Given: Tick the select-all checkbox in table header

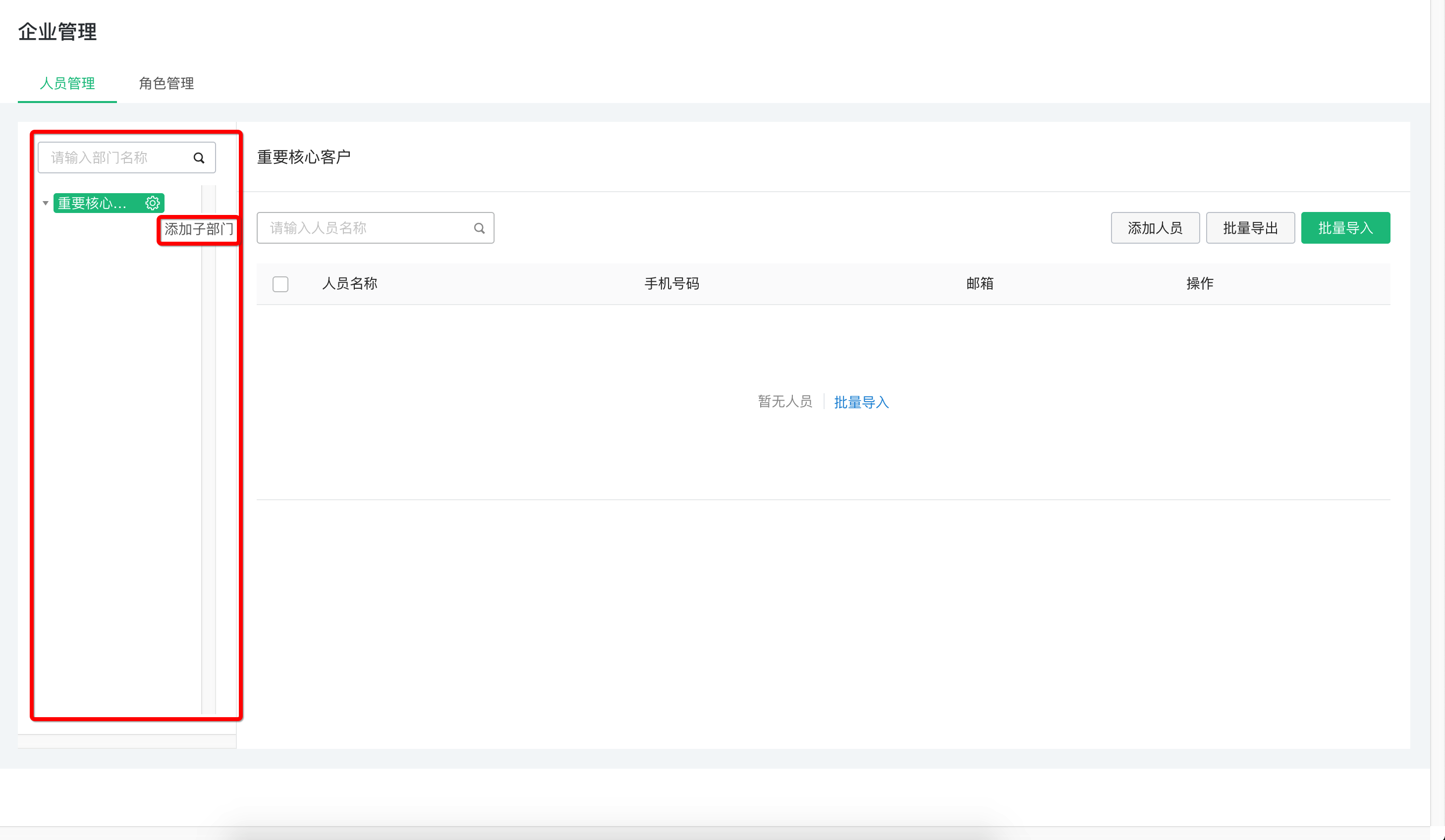Looking at the screenshot, I should coord(280,284).
